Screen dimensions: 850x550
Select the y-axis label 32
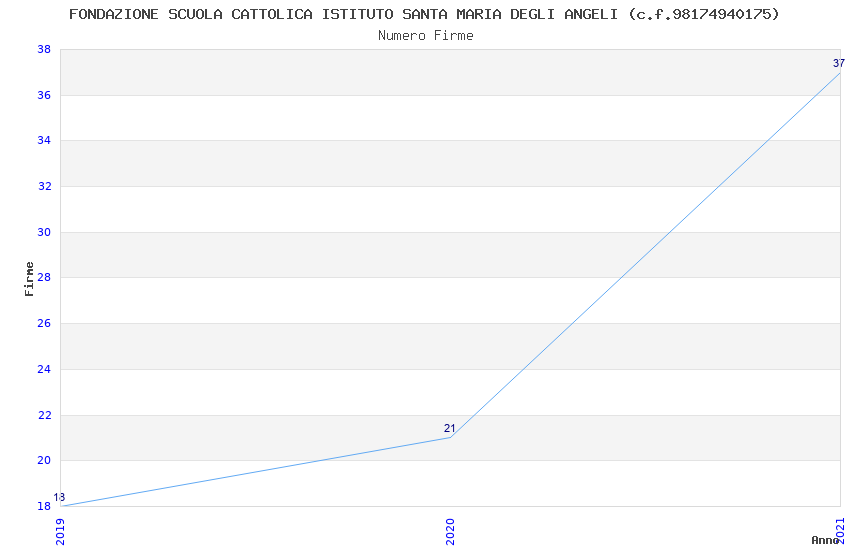click(44, 186)
